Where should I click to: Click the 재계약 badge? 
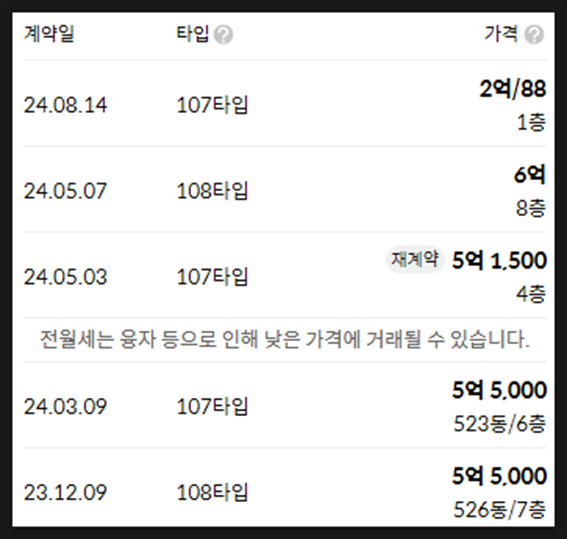point(415,260)
